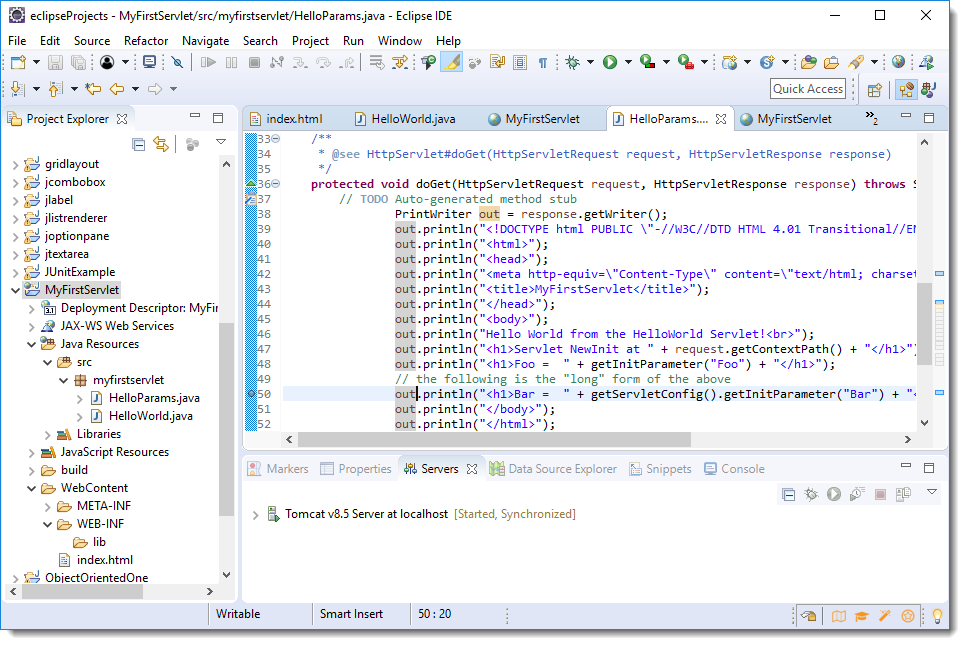Open the Run configurations dropdown arrow

(x=628, y=62)
